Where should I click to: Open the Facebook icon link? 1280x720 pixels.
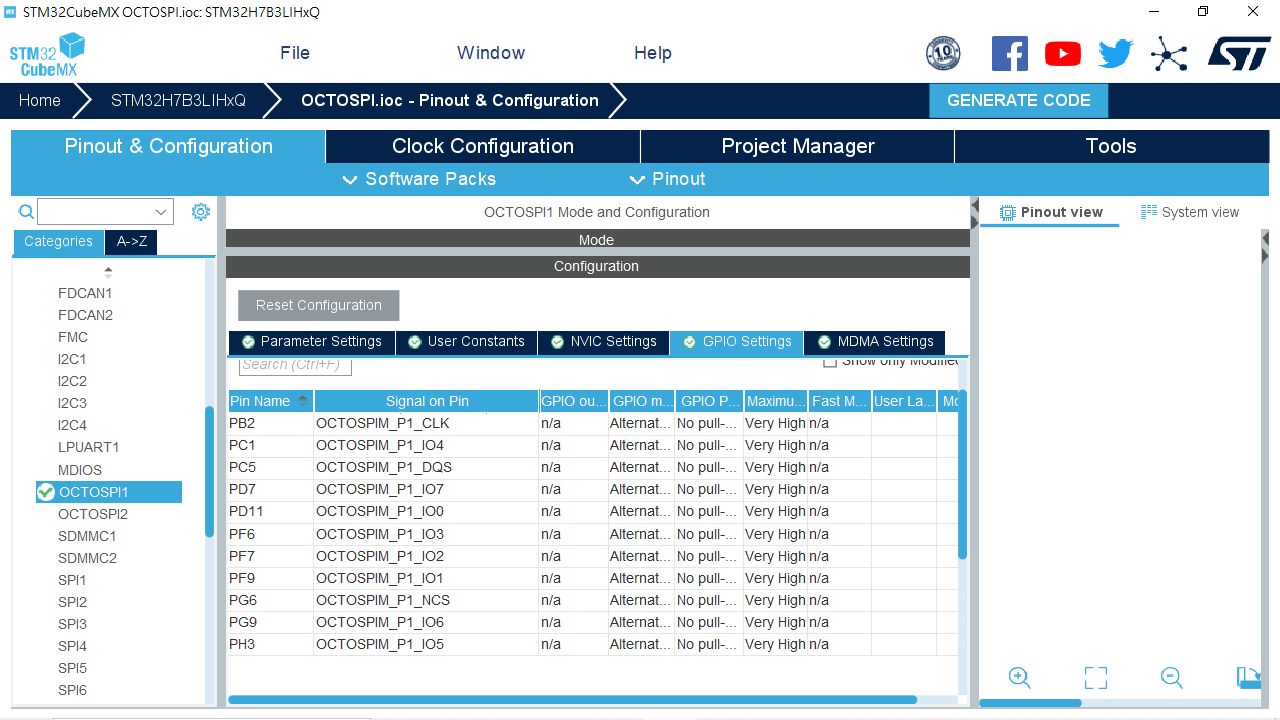click(1010, 53)
